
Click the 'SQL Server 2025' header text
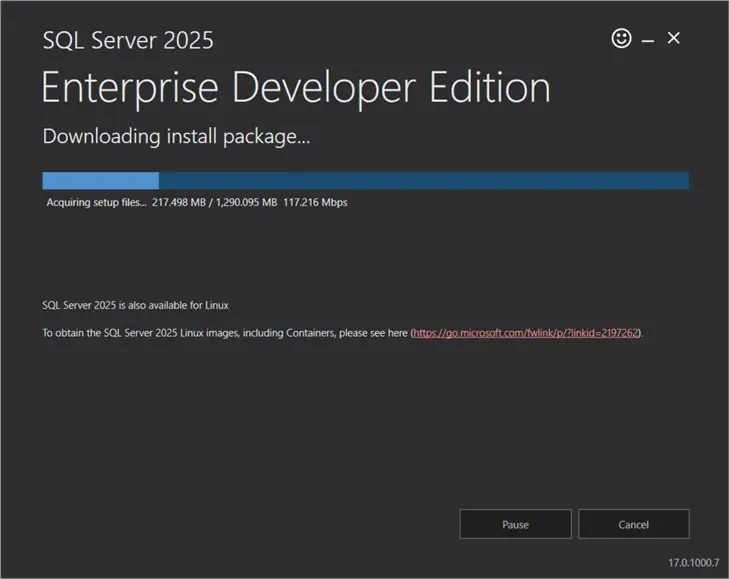(x=128, y=40)
